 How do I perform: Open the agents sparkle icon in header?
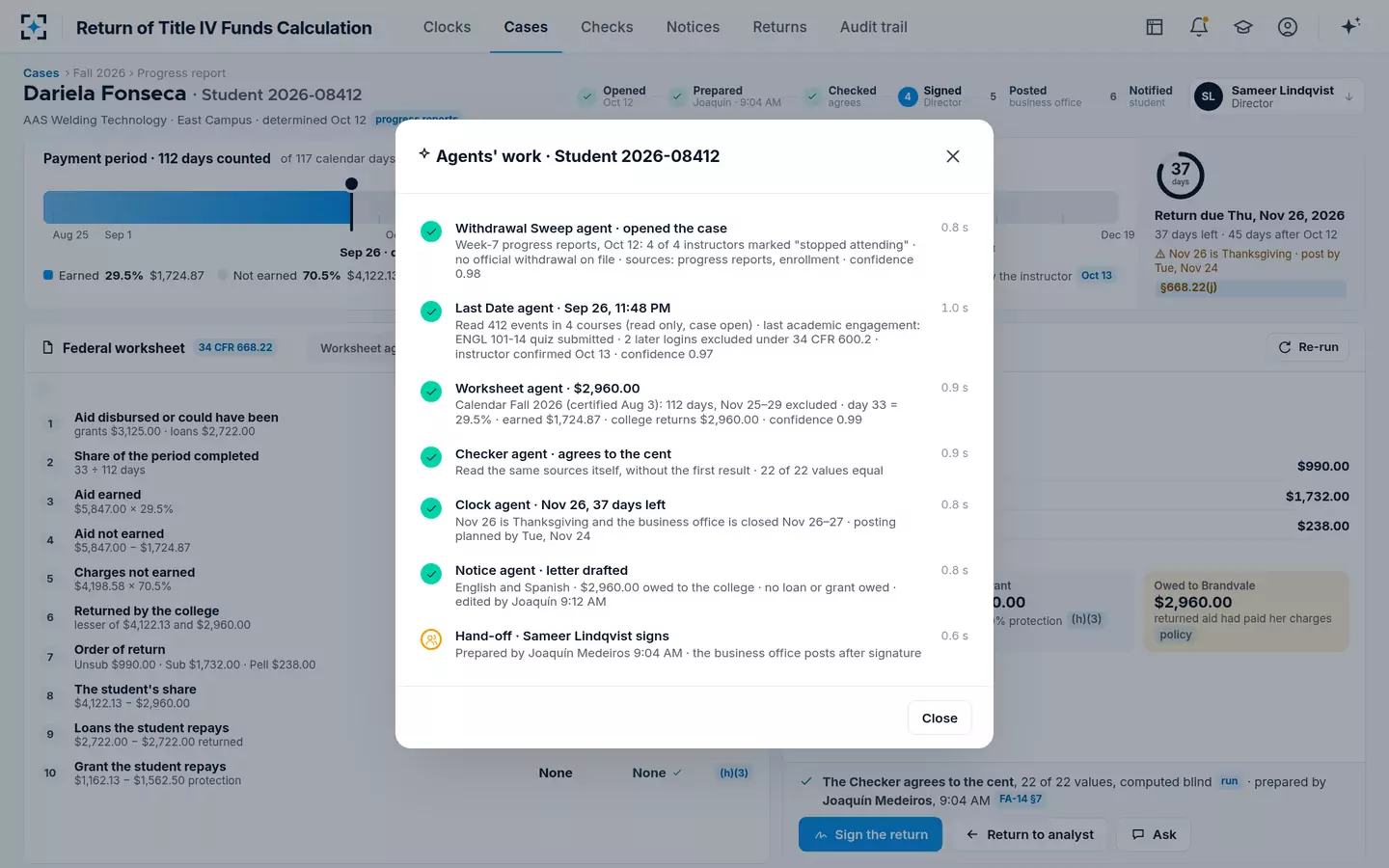[1350, 26]
